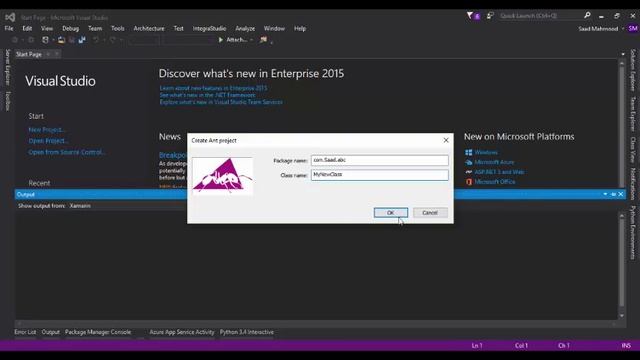Click the green Start arrow beside Attach
The height and width of the screenshot is (360, 640).
(221, 40)
